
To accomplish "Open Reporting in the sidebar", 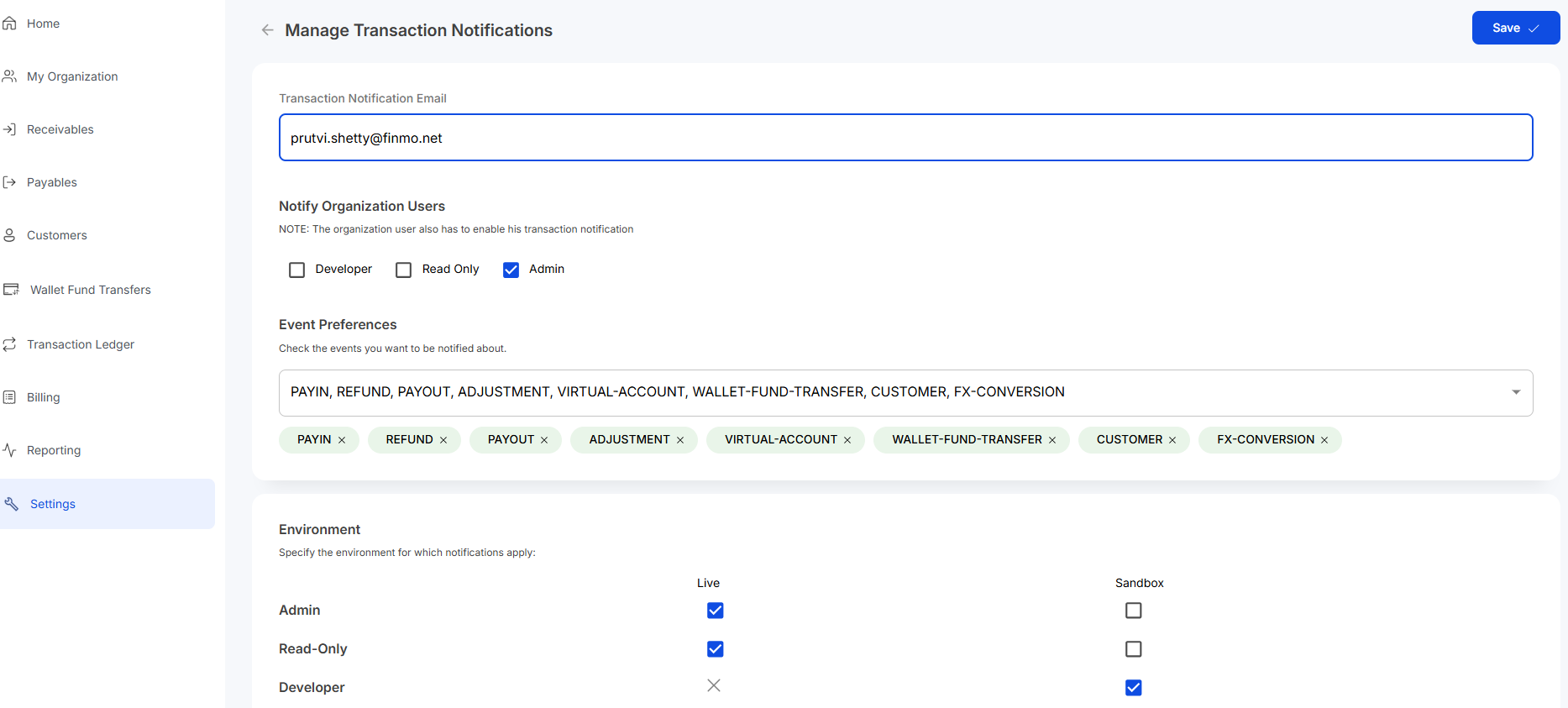I will click(54, 450).
